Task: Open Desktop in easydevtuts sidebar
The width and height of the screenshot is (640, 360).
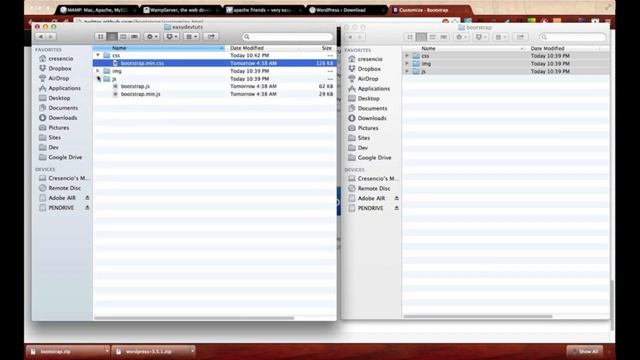Action: coord(59,98)
